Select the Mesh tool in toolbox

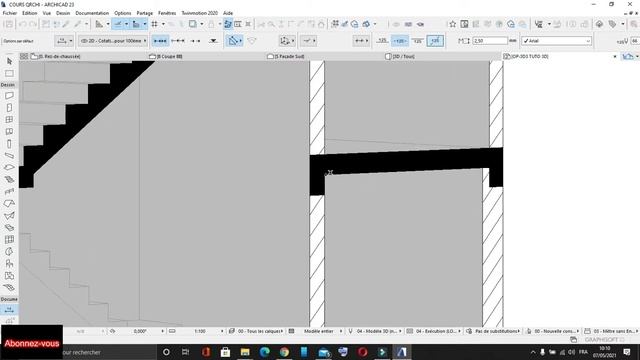[x=9, y=287]
